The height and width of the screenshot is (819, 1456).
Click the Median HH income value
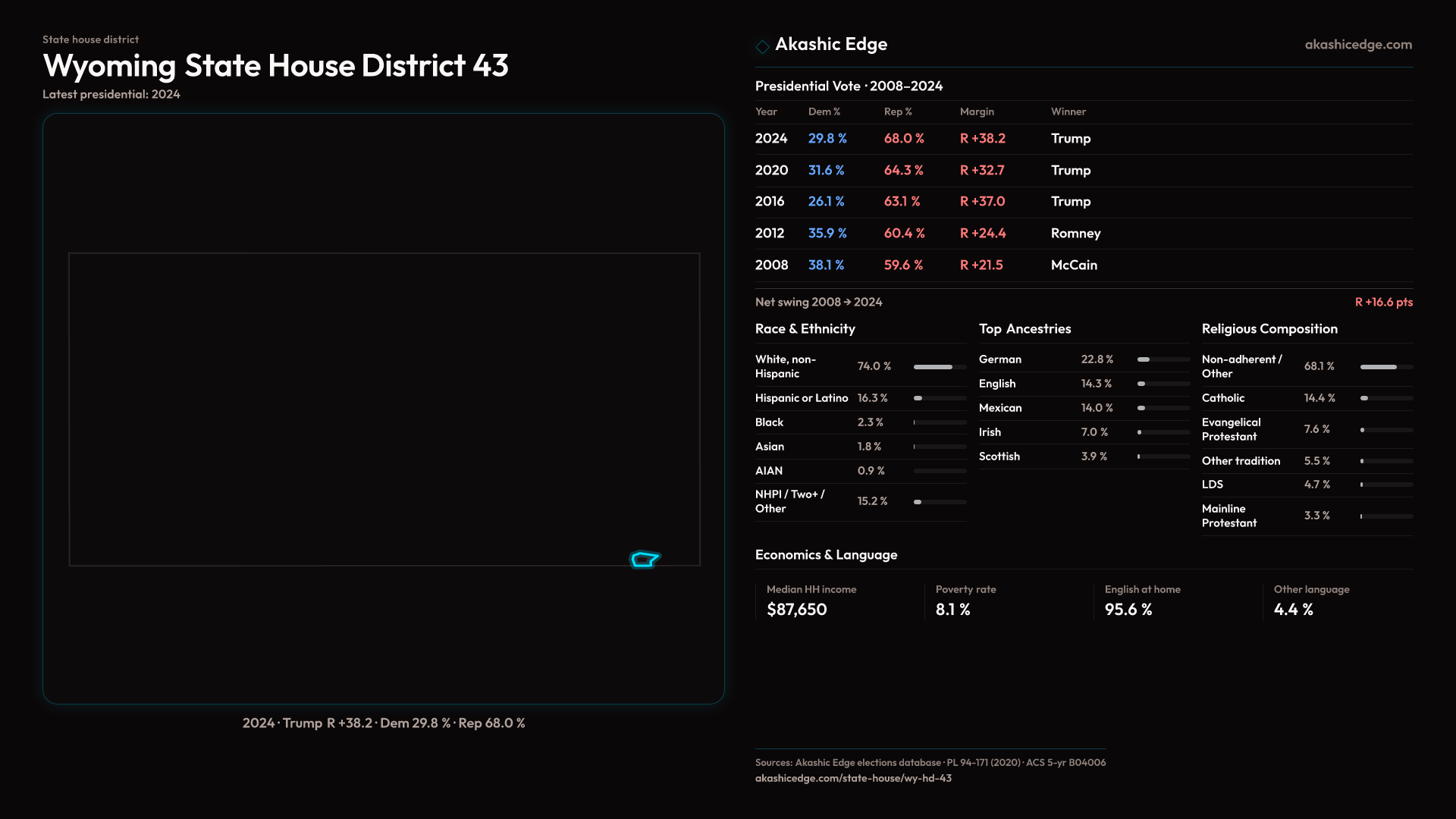click(x=796, y=610)
